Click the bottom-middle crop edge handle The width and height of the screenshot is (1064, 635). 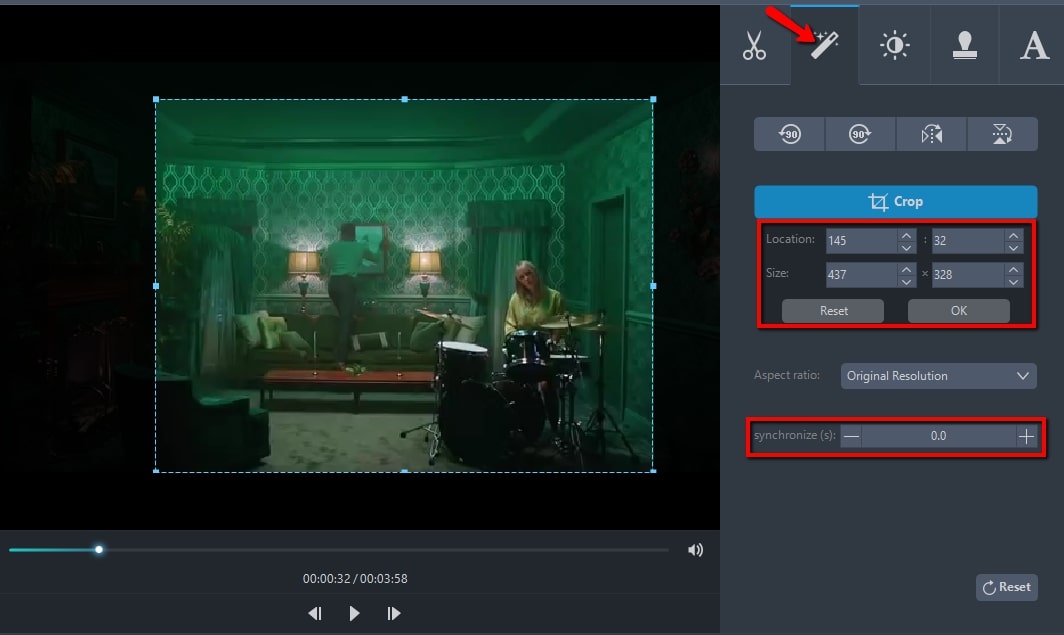tap(405, 471)
